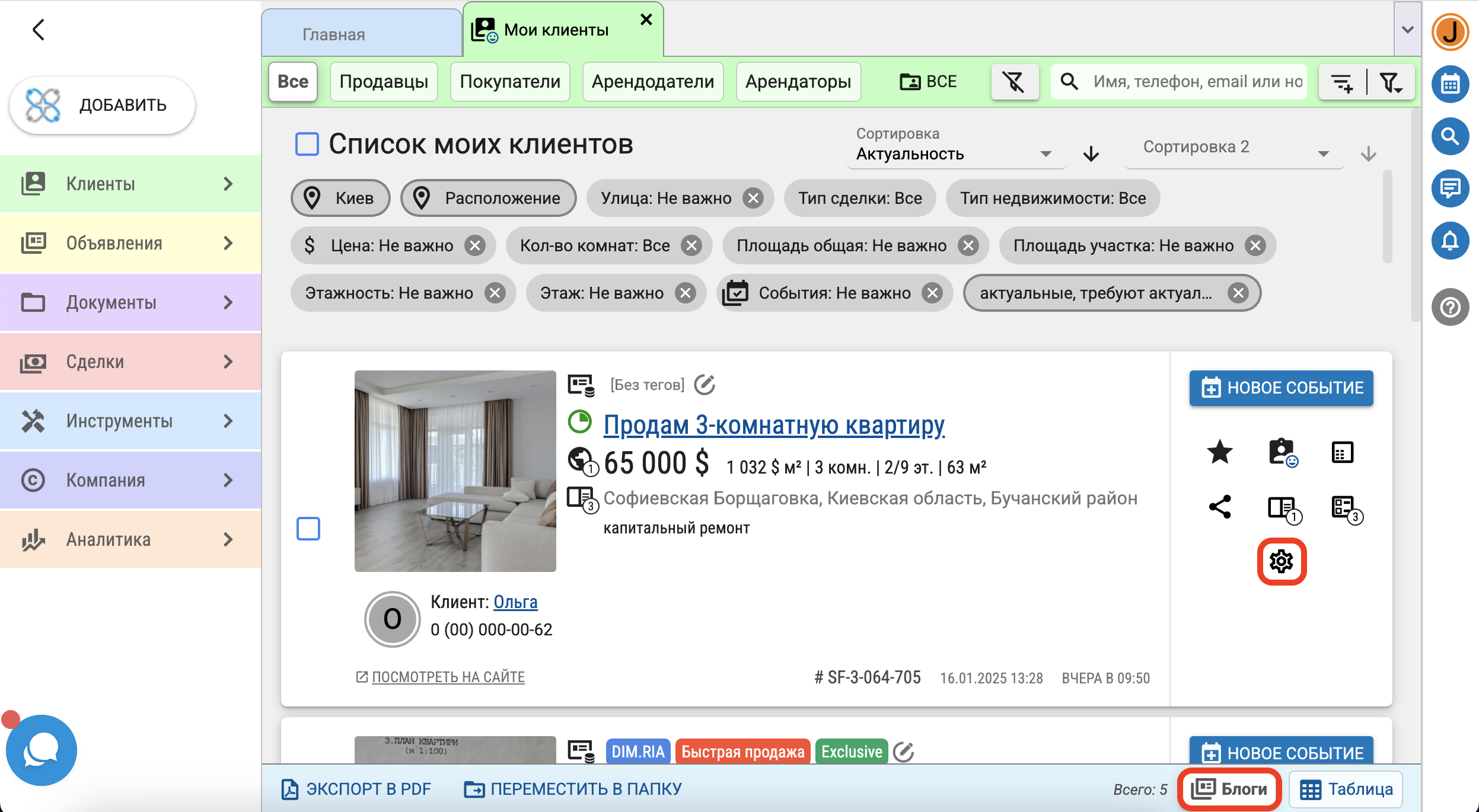Open calendar icon in the right sidebar
1479x812 pixels.
1449,84
